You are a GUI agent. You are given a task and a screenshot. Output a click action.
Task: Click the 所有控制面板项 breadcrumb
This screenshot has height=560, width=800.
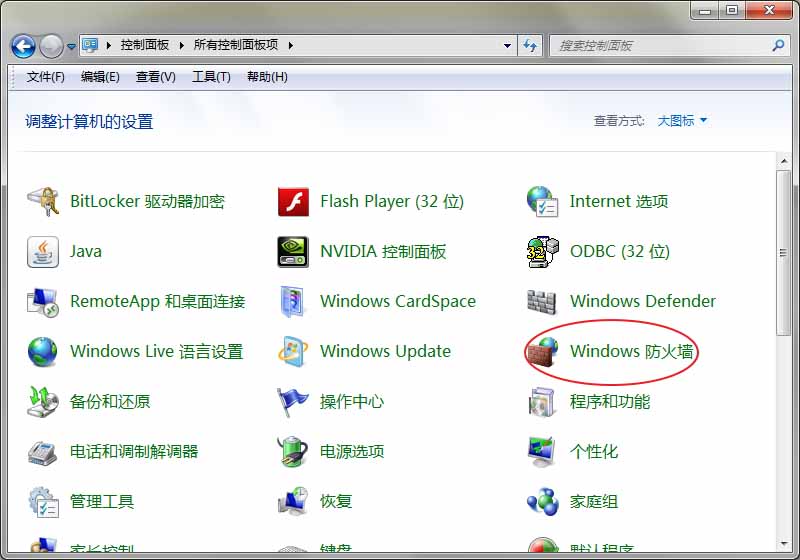[236, 45]
